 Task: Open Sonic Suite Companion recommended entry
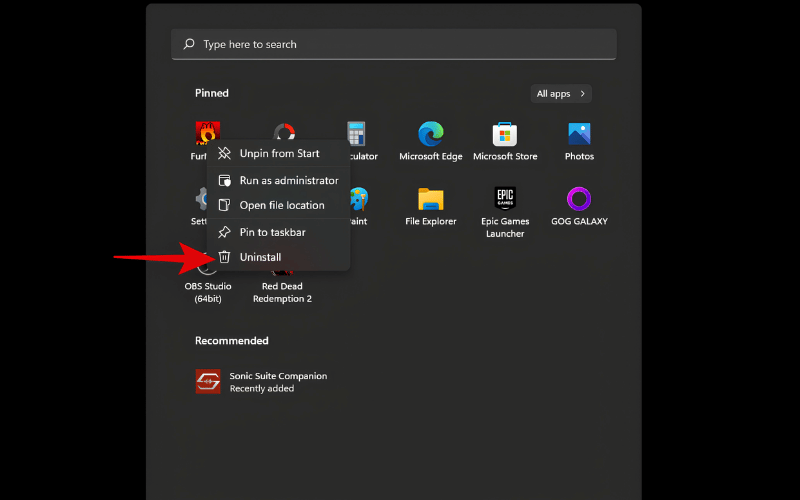coord(261,382)
